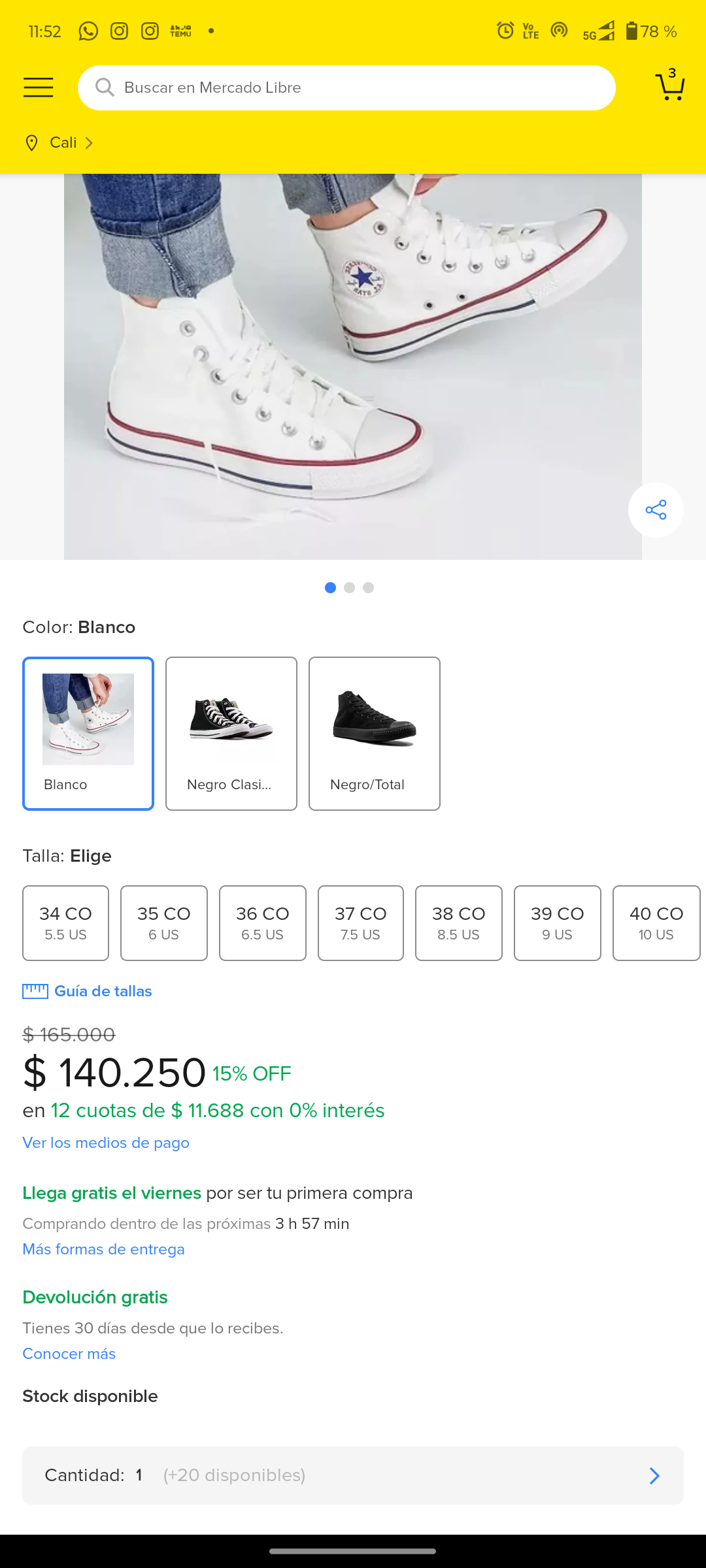
Task: Choose size 39 CO
Action: pyautogui.click(x=557, y=923)
